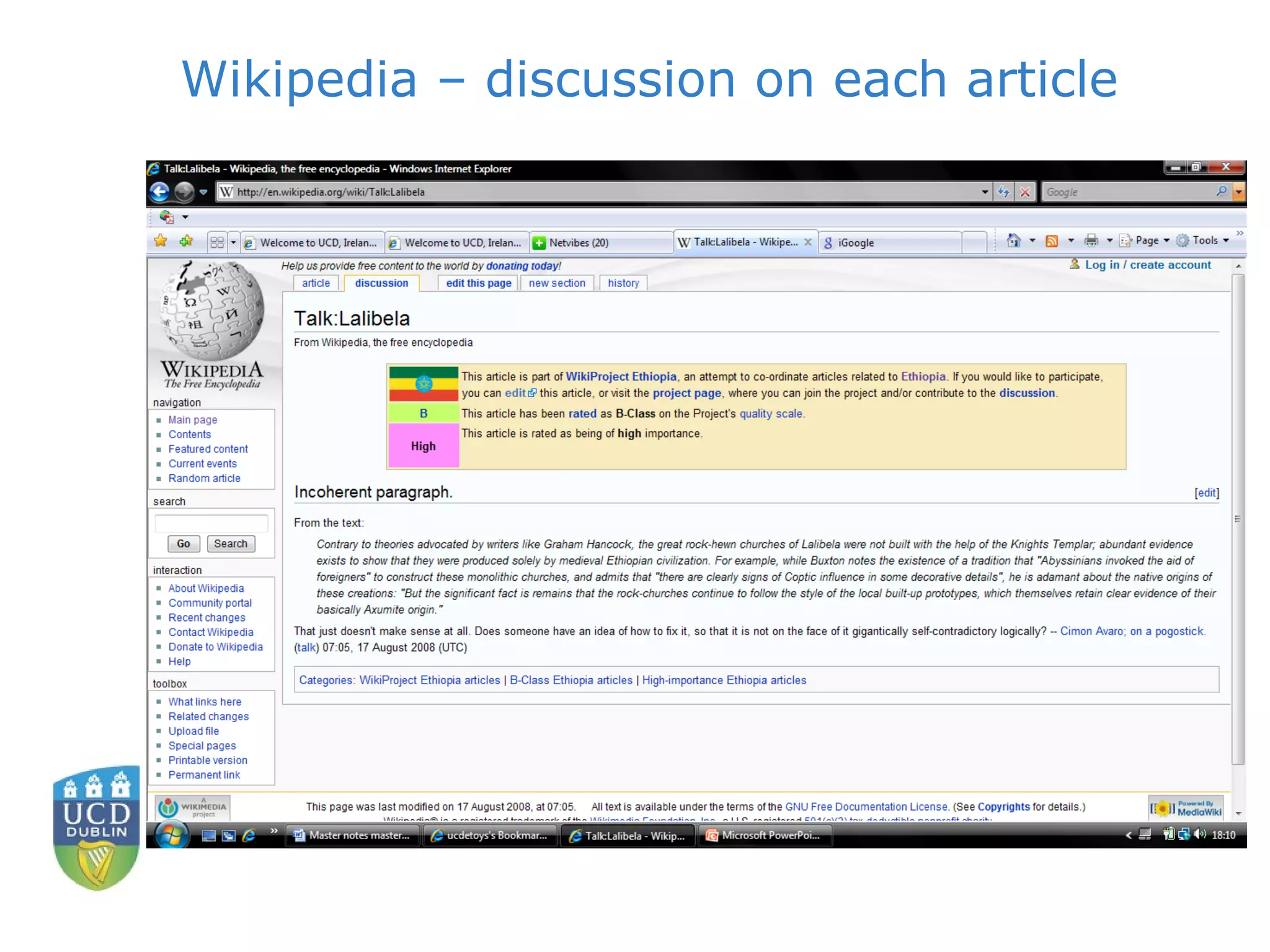
Task: Open the article tab
Action: coord(316,283)
